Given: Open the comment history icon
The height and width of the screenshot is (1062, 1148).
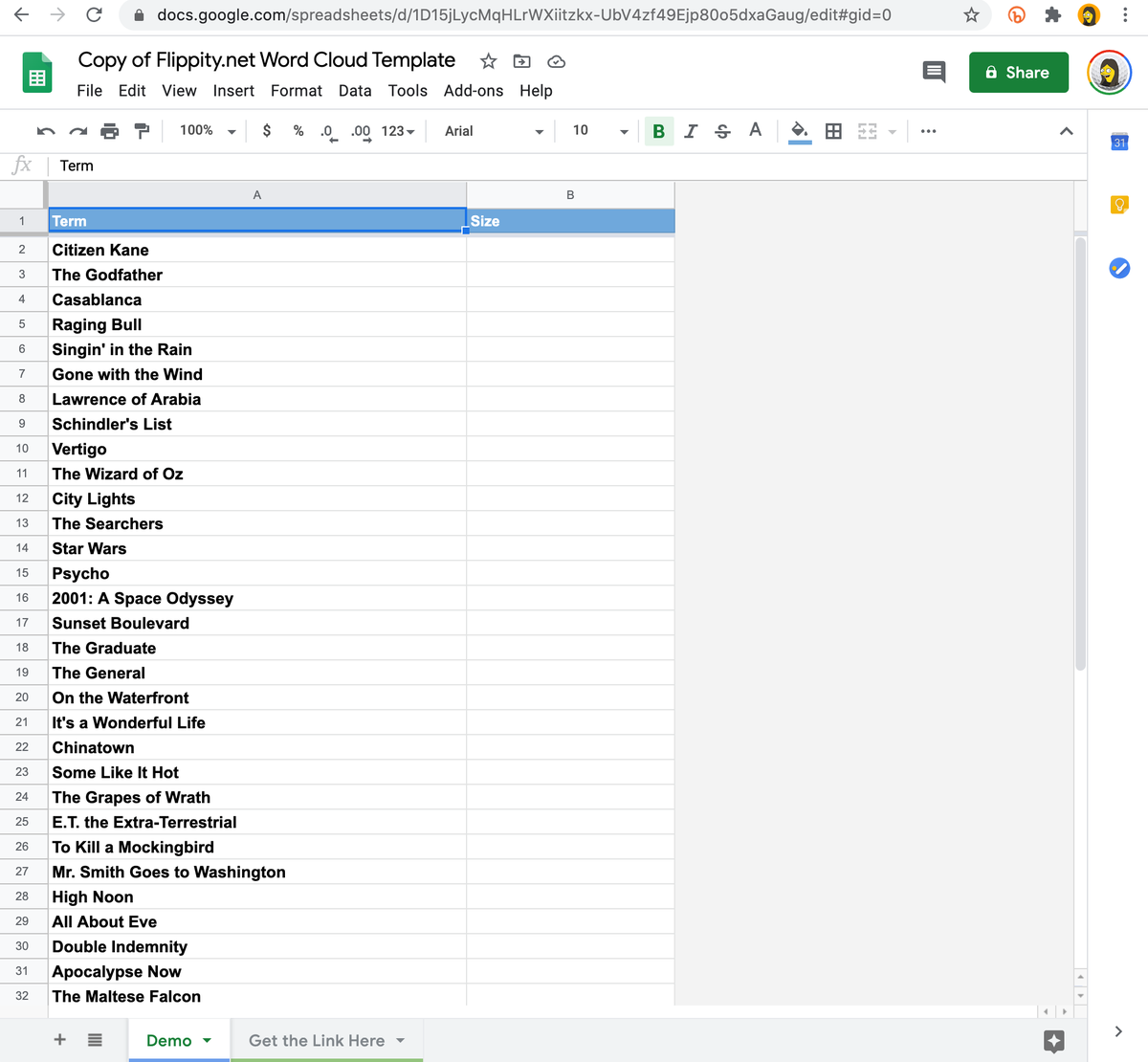Looking at the screenshot, I should (x=934, y=72).
